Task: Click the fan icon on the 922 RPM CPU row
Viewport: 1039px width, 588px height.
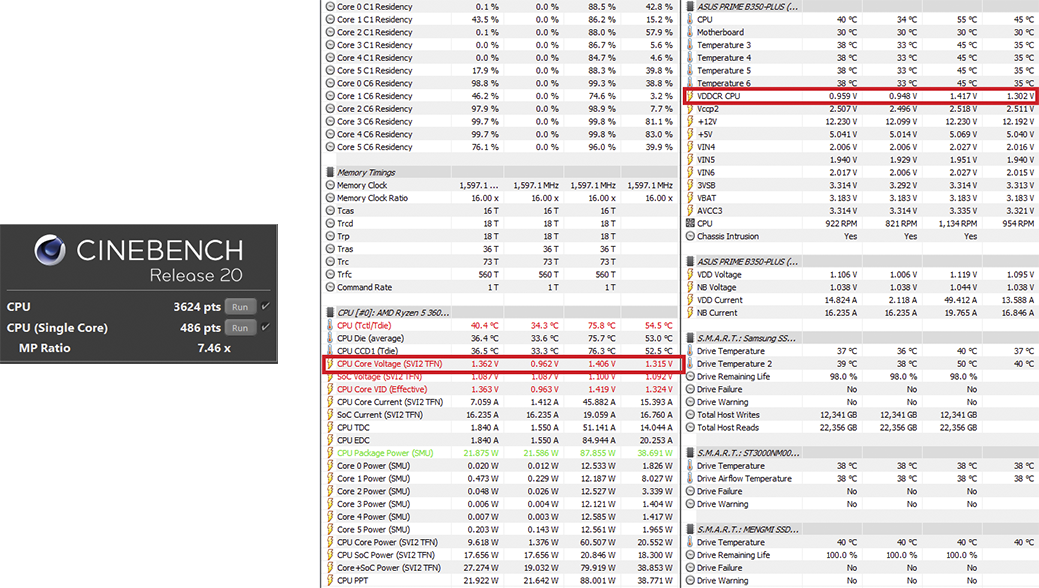Action: click(690, 223)
